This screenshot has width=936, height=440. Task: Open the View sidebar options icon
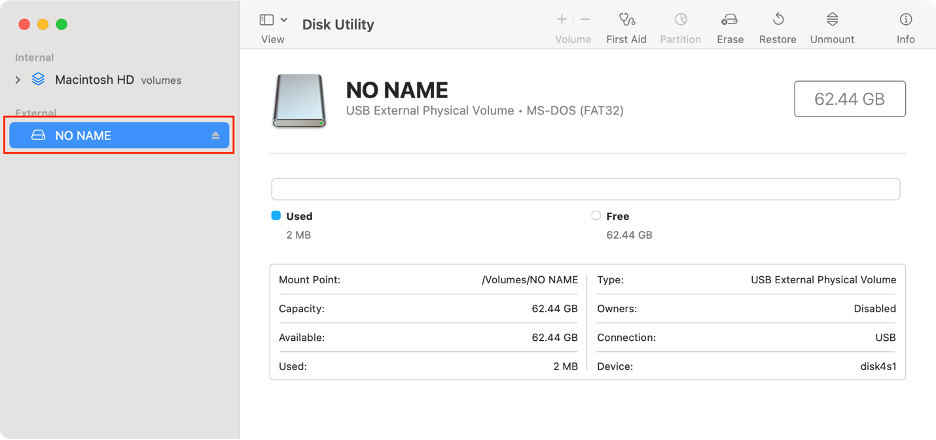point(267,20)
